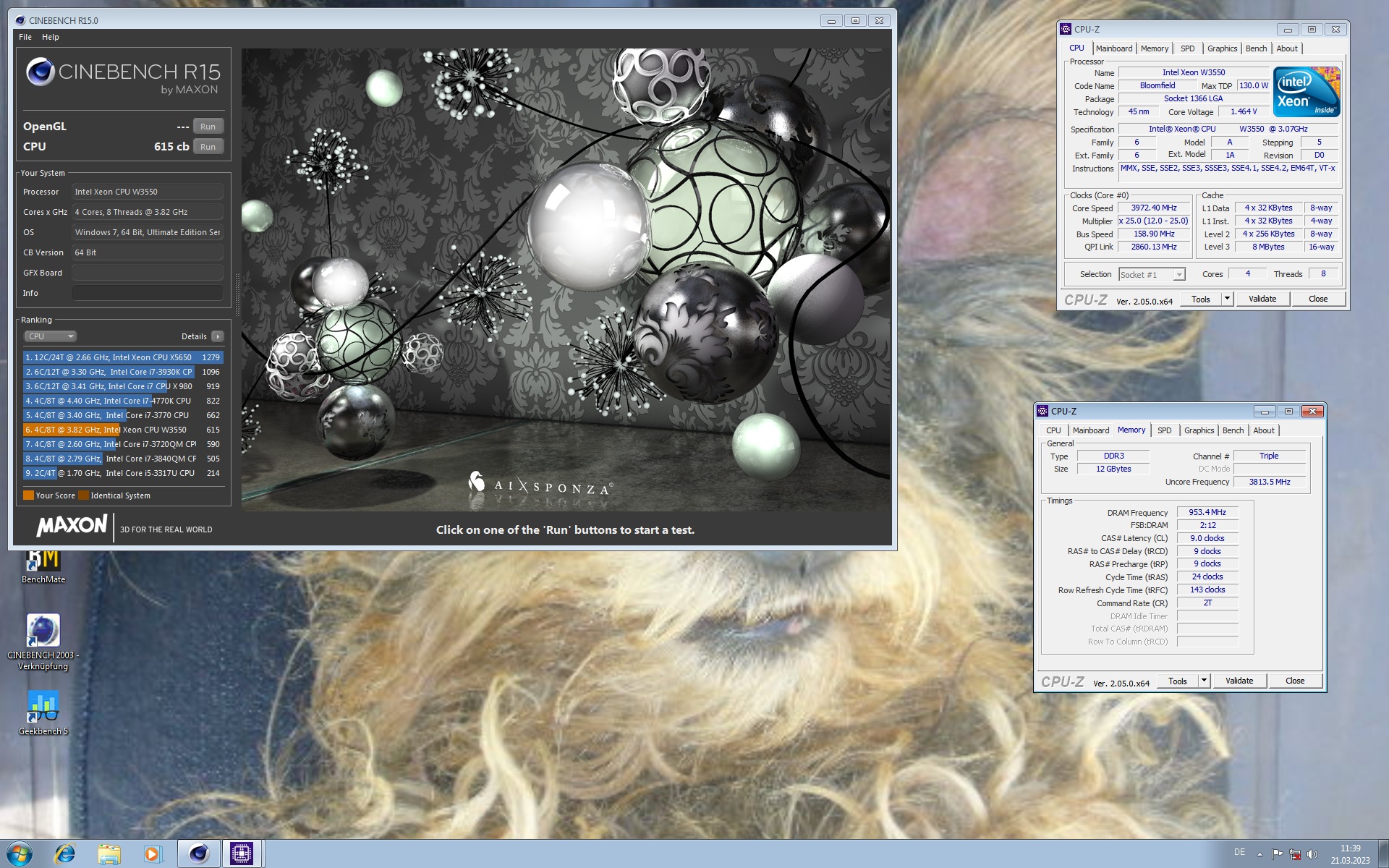This screenshot has width=1389, height=868.
Task: Click the DE language indicator
Action: click(1239, 852)
